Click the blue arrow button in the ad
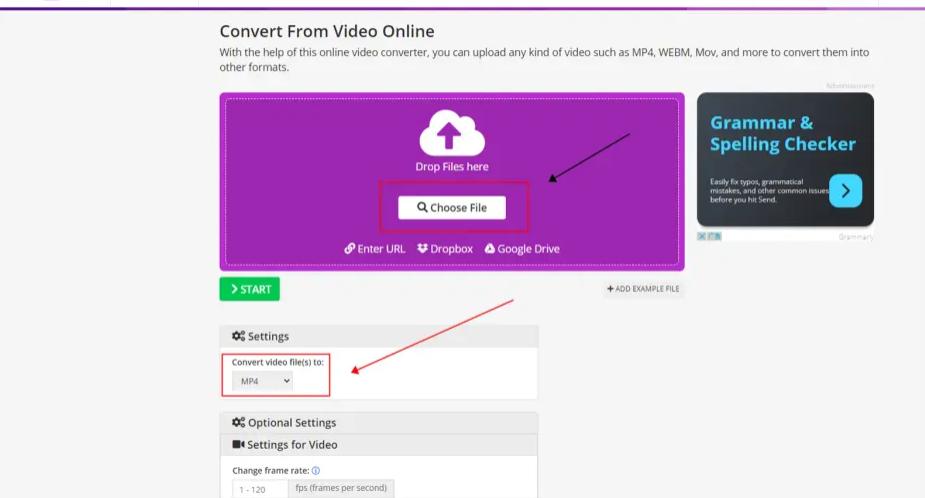 (845, 191)
